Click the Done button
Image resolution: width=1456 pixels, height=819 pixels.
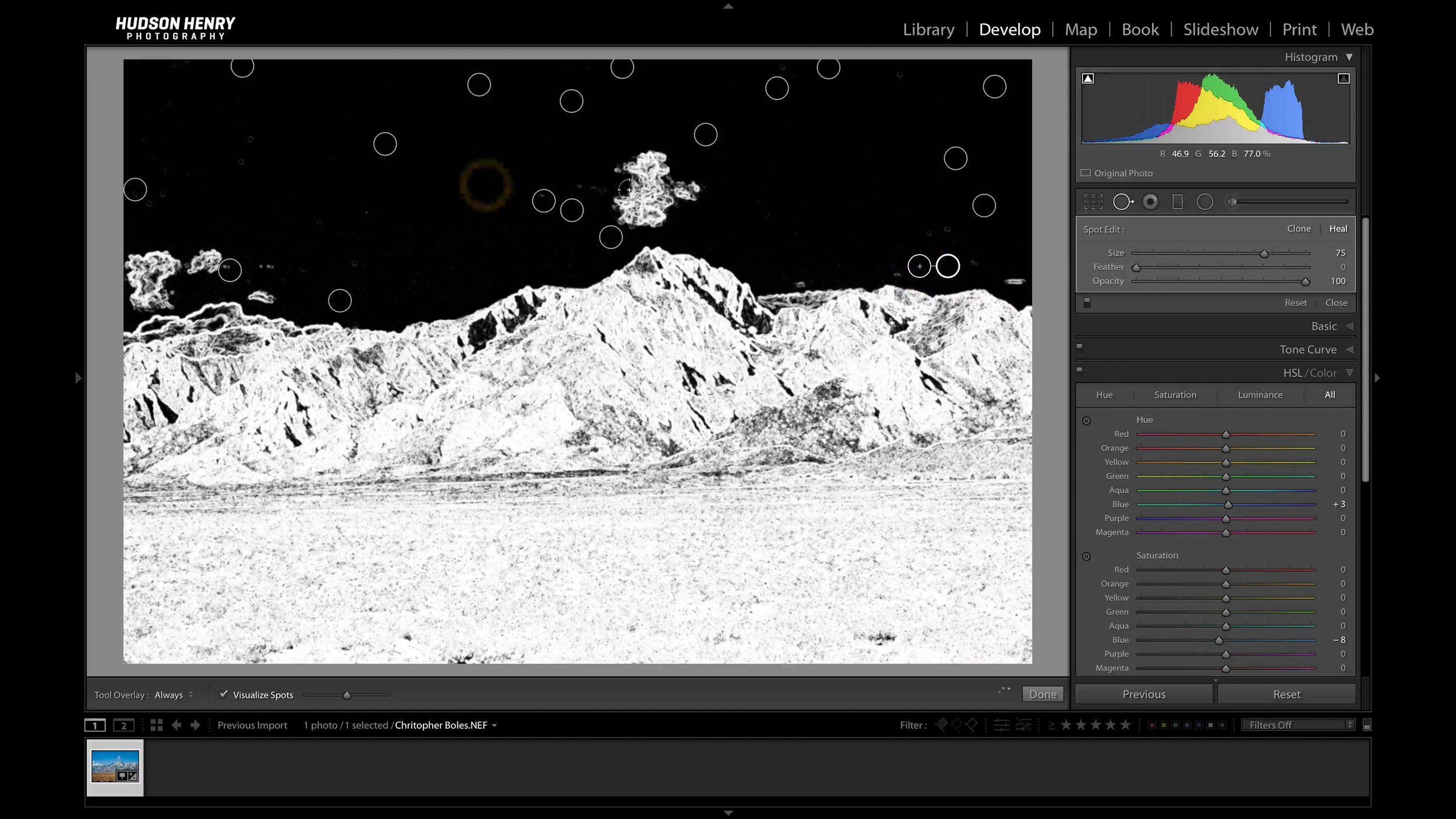(x=1042, y=694)
